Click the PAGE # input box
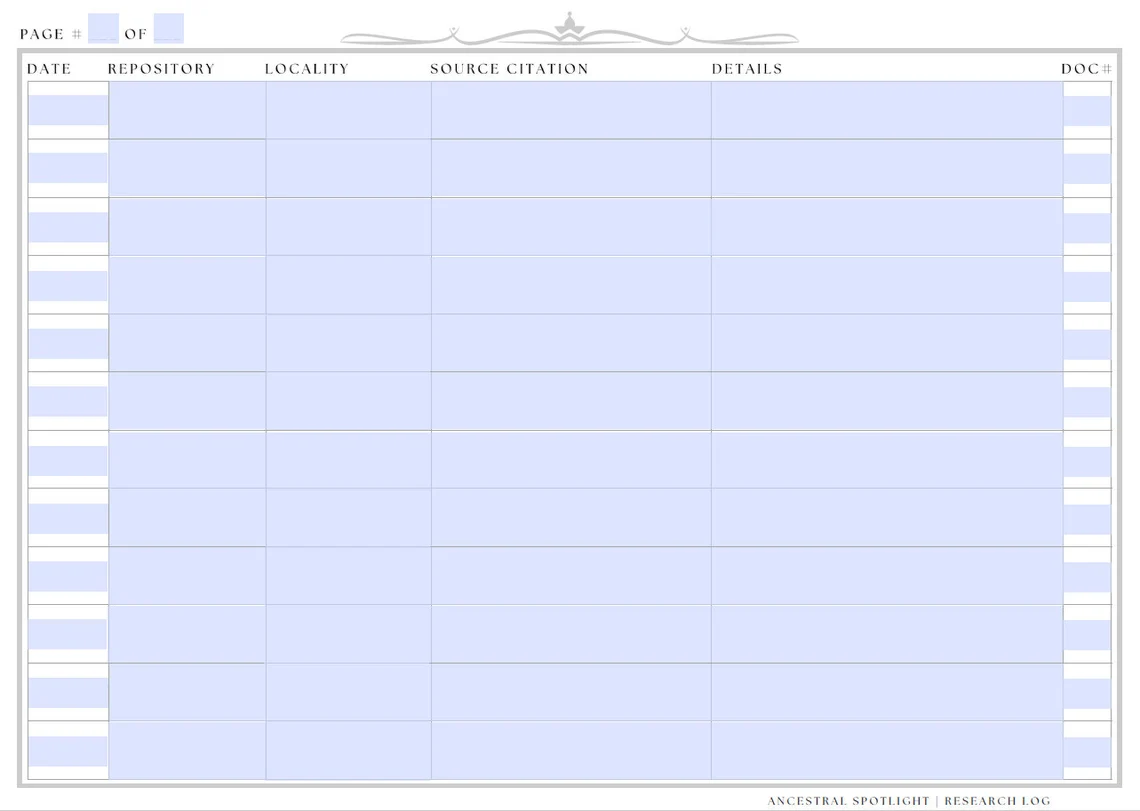This screenshot has width=1140, height=811. point(101,27)
